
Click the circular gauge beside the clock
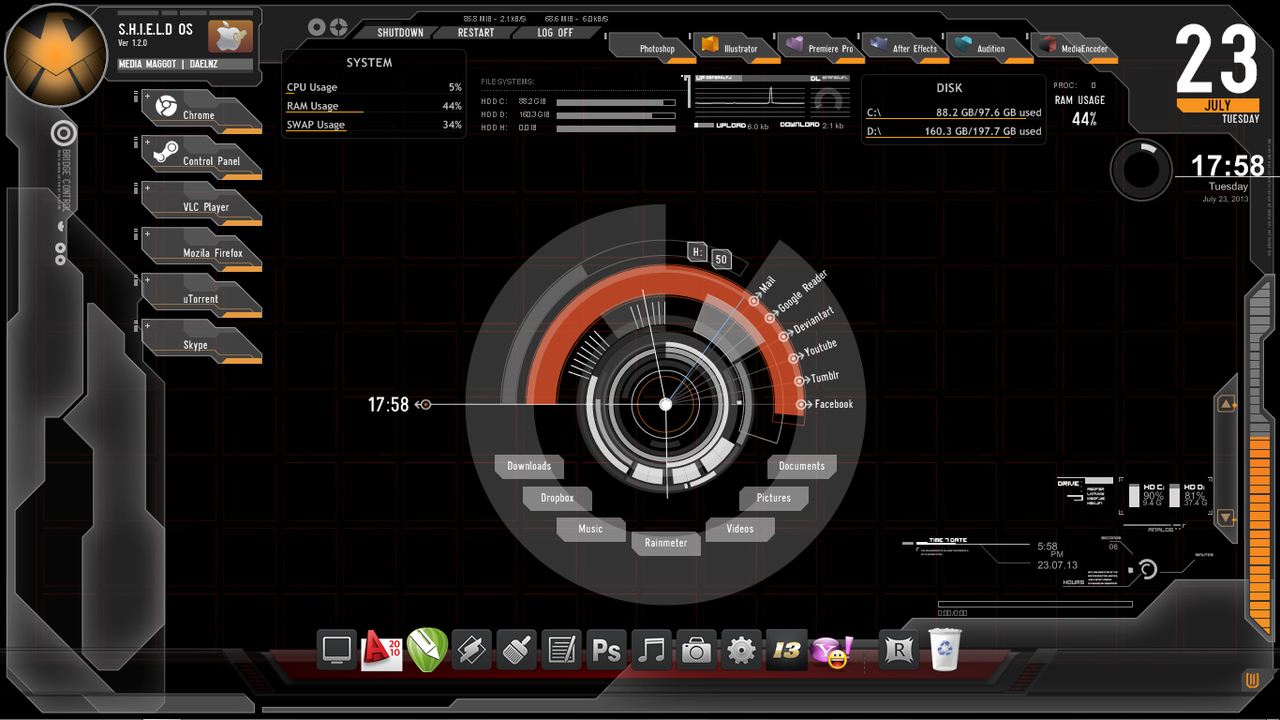pos(1141,169)
